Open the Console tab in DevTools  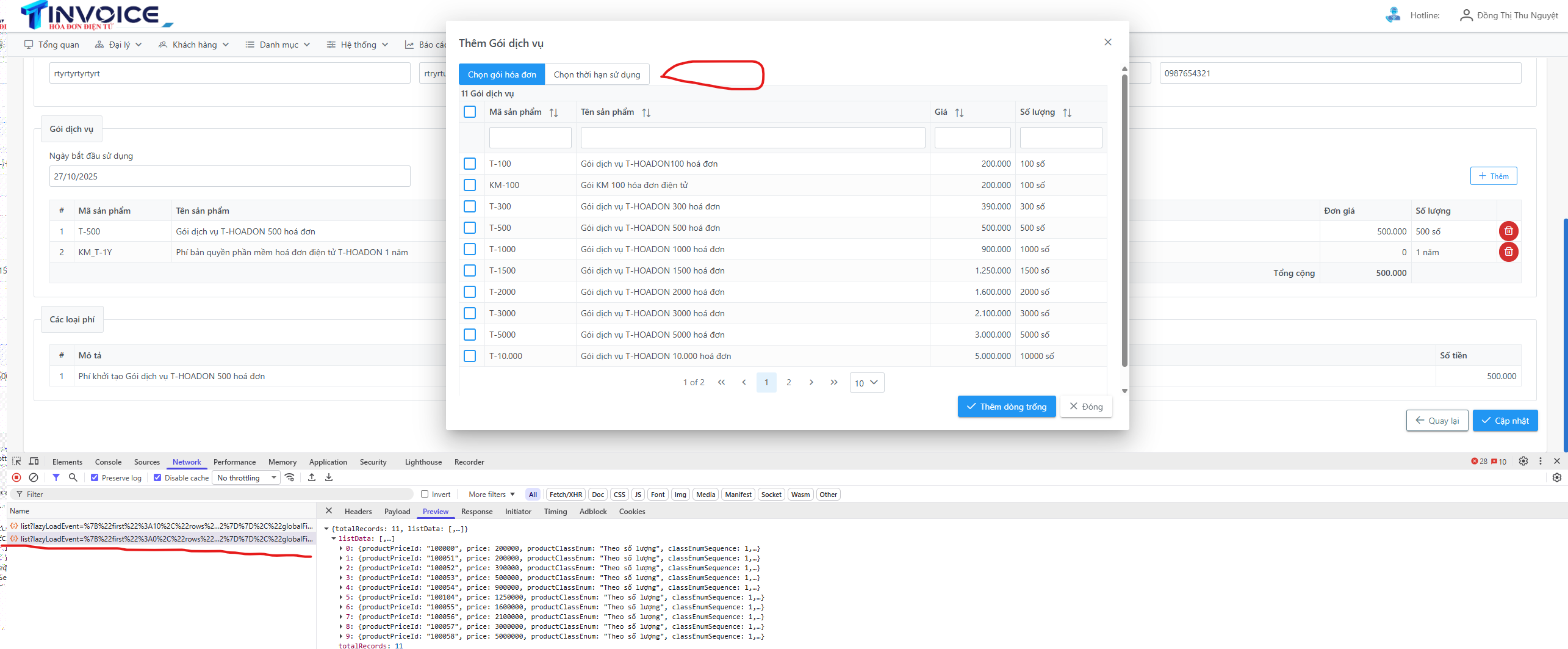[x=108, y=462]
